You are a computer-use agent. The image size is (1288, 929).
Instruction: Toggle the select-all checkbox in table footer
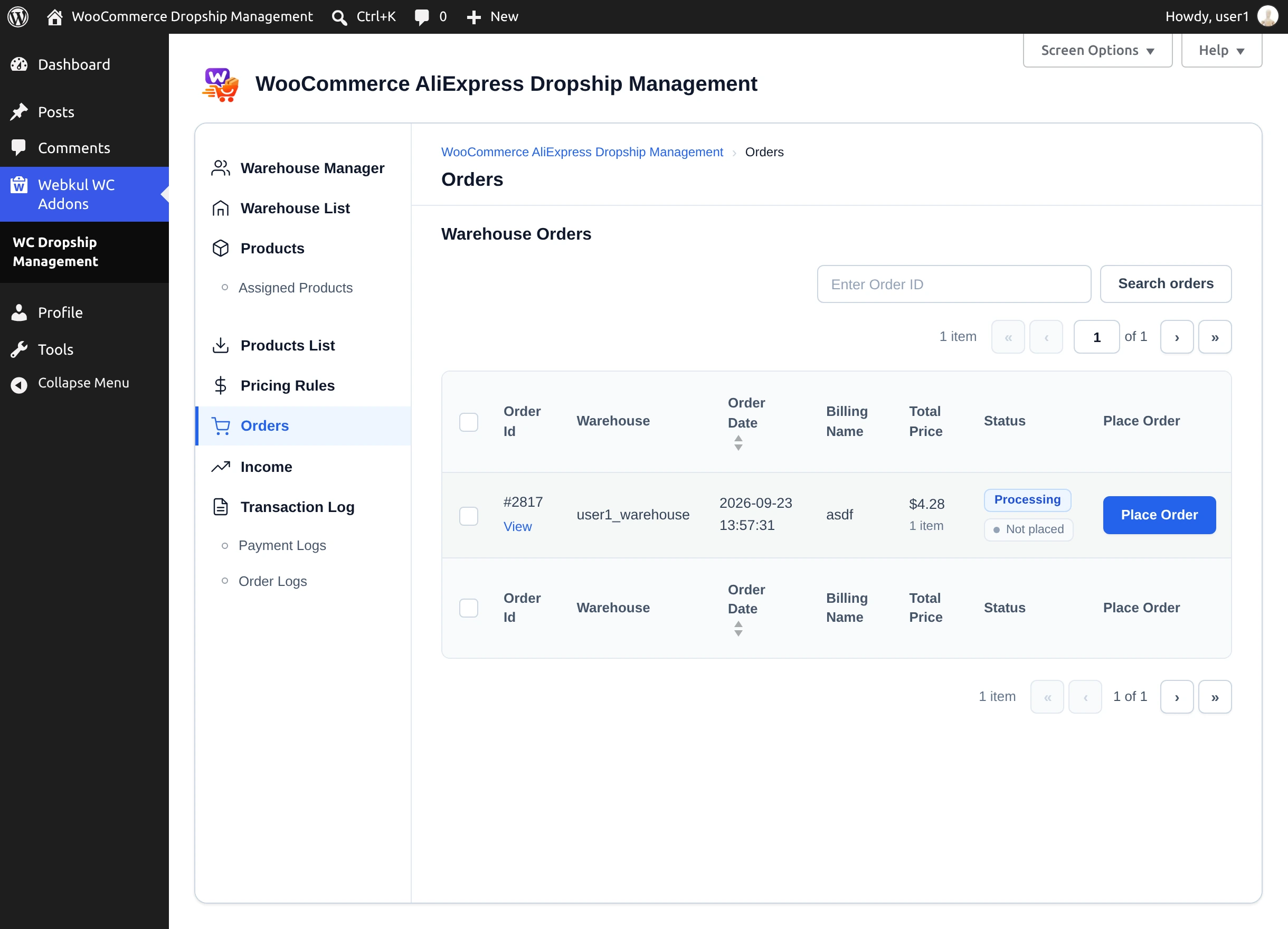pos(469,608)
